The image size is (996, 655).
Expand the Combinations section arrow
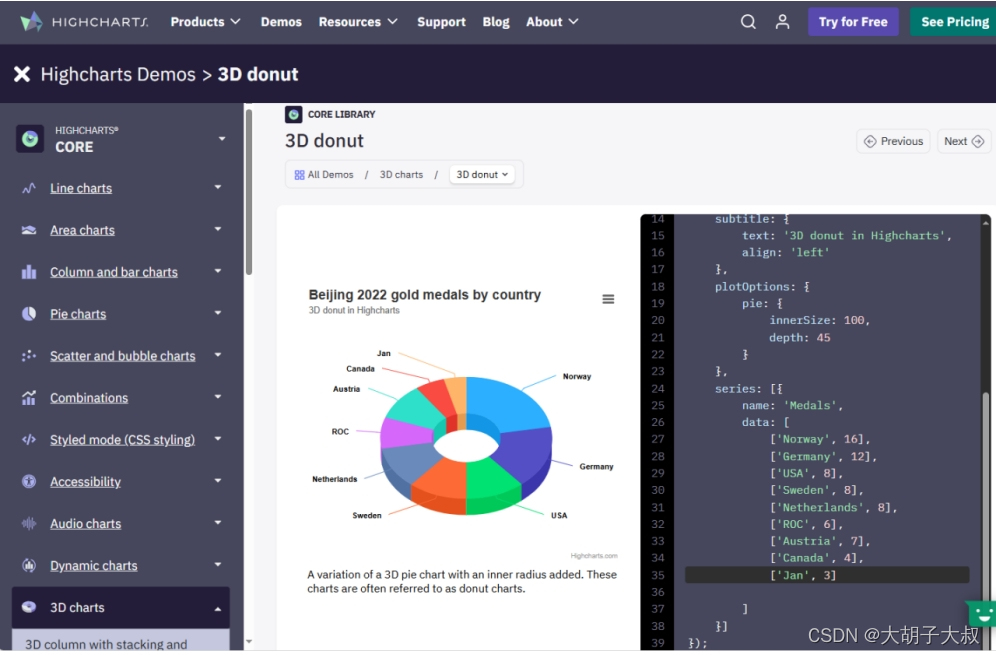218,397
